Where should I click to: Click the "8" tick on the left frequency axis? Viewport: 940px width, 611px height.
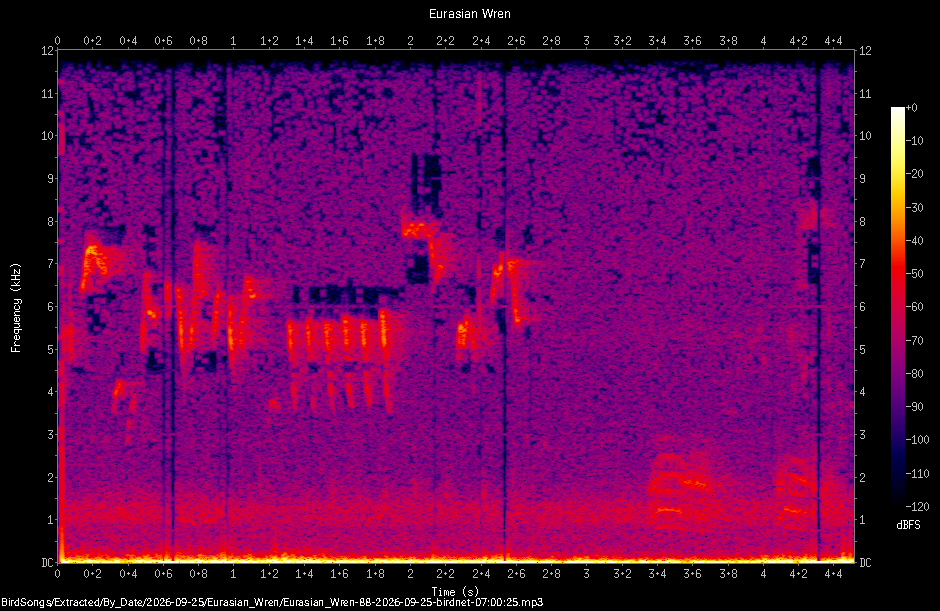[50, 221]
